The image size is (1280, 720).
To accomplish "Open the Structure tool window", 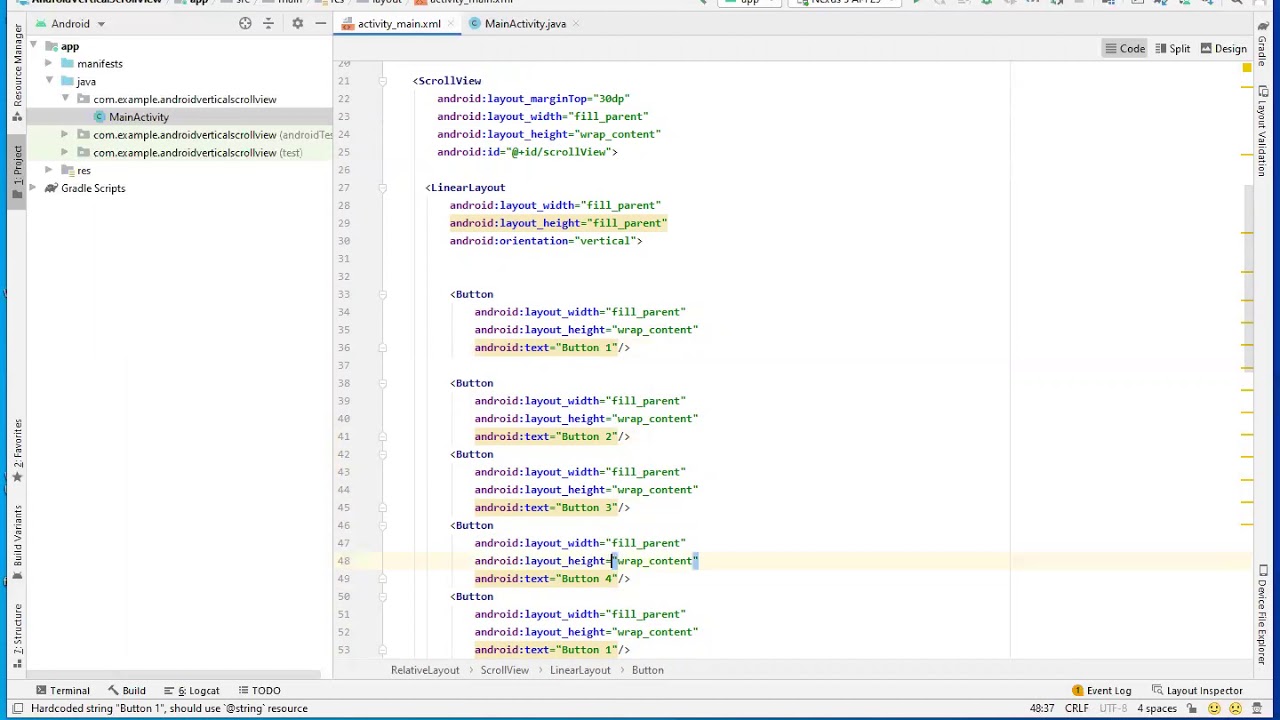I will (17, 637).
